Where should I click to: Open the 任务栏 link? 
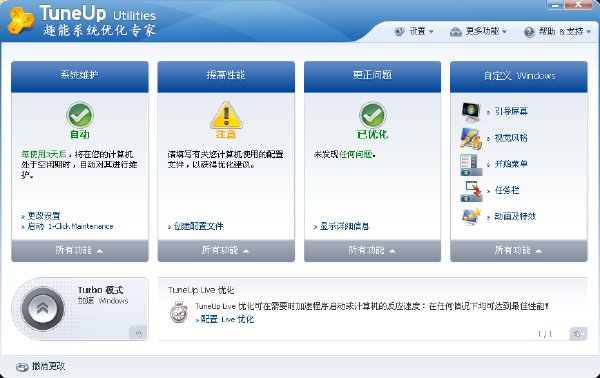507,191
